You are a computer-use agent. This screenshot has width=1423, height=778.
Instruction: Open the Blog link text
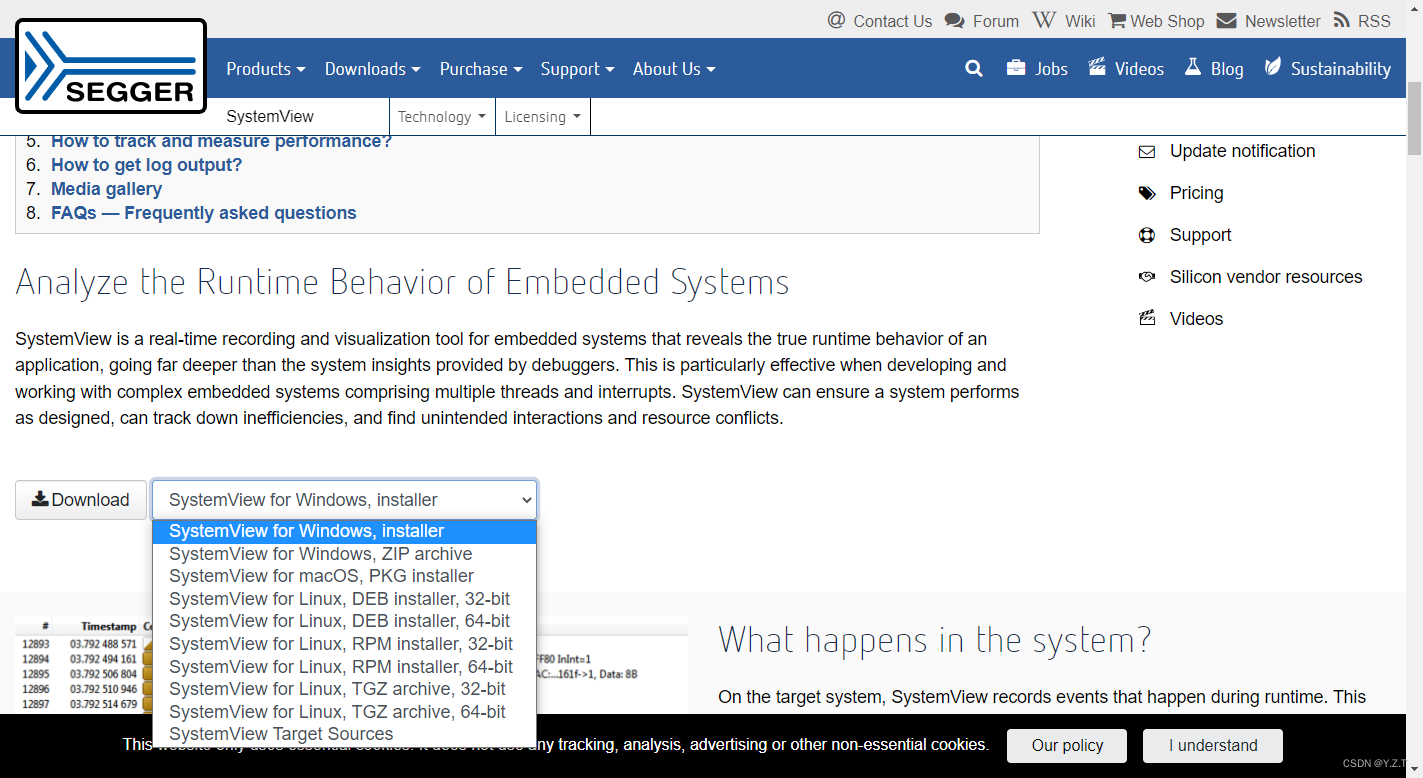pyautogui.click(x=1227, y=69)
